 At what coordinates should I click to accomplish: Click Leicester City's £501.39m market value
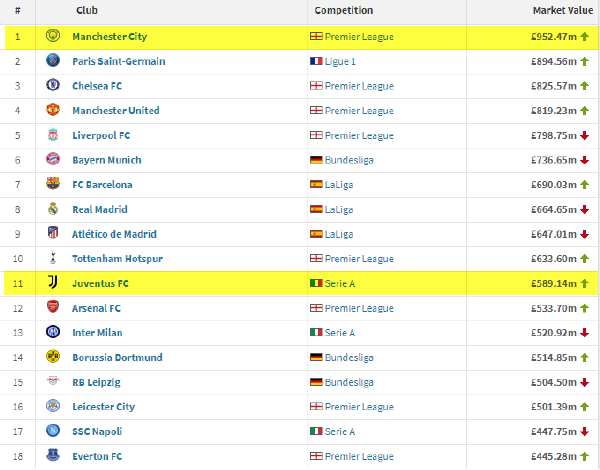[554, 406]
